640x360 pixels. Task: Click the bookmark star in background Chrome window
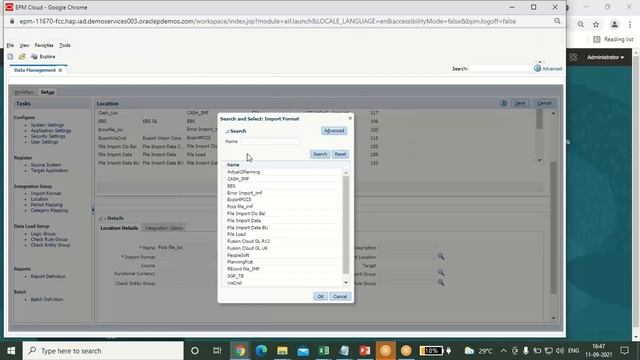point(596,24)
